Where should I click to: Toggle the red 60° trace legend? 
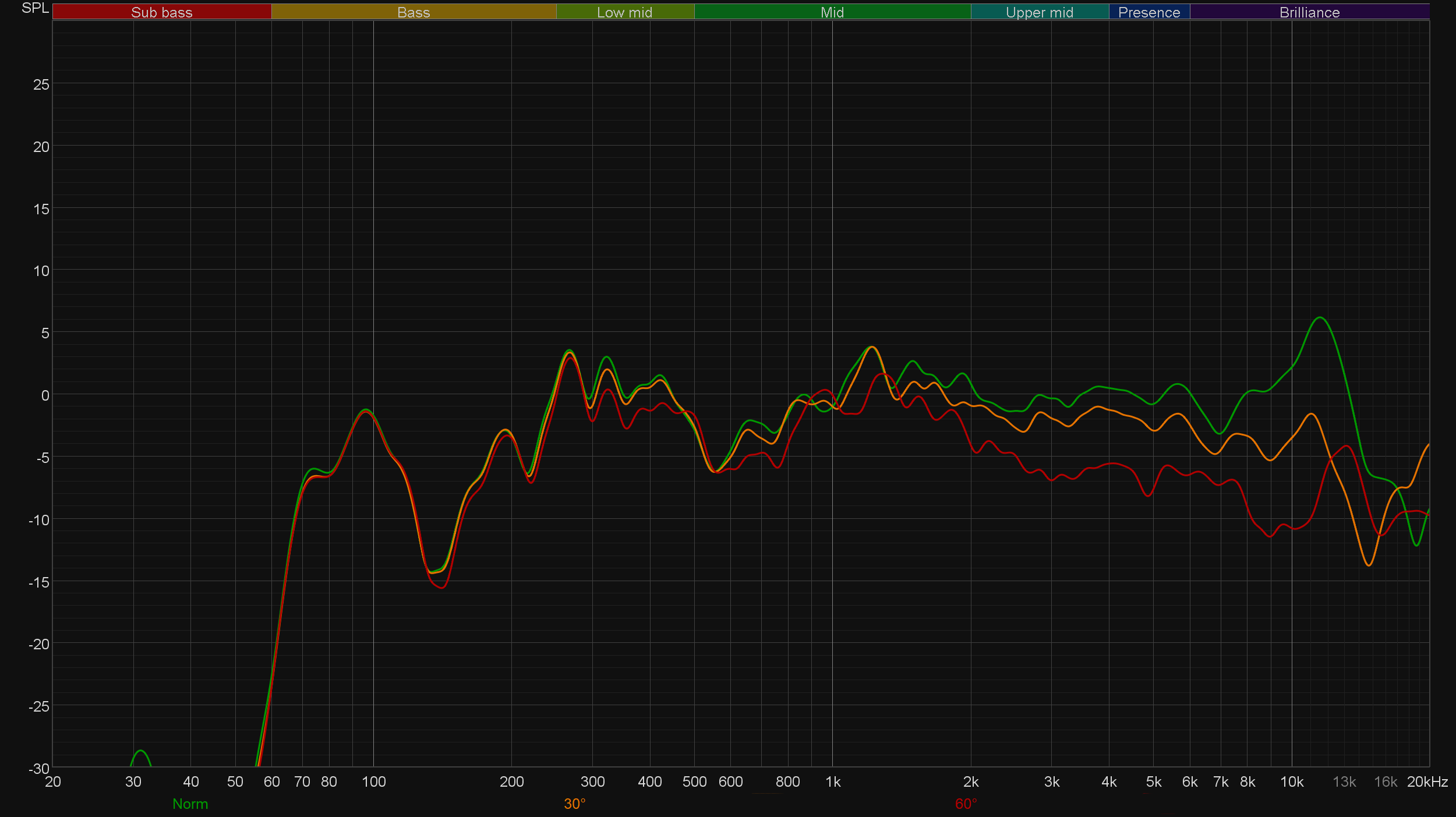pos(966,804)
